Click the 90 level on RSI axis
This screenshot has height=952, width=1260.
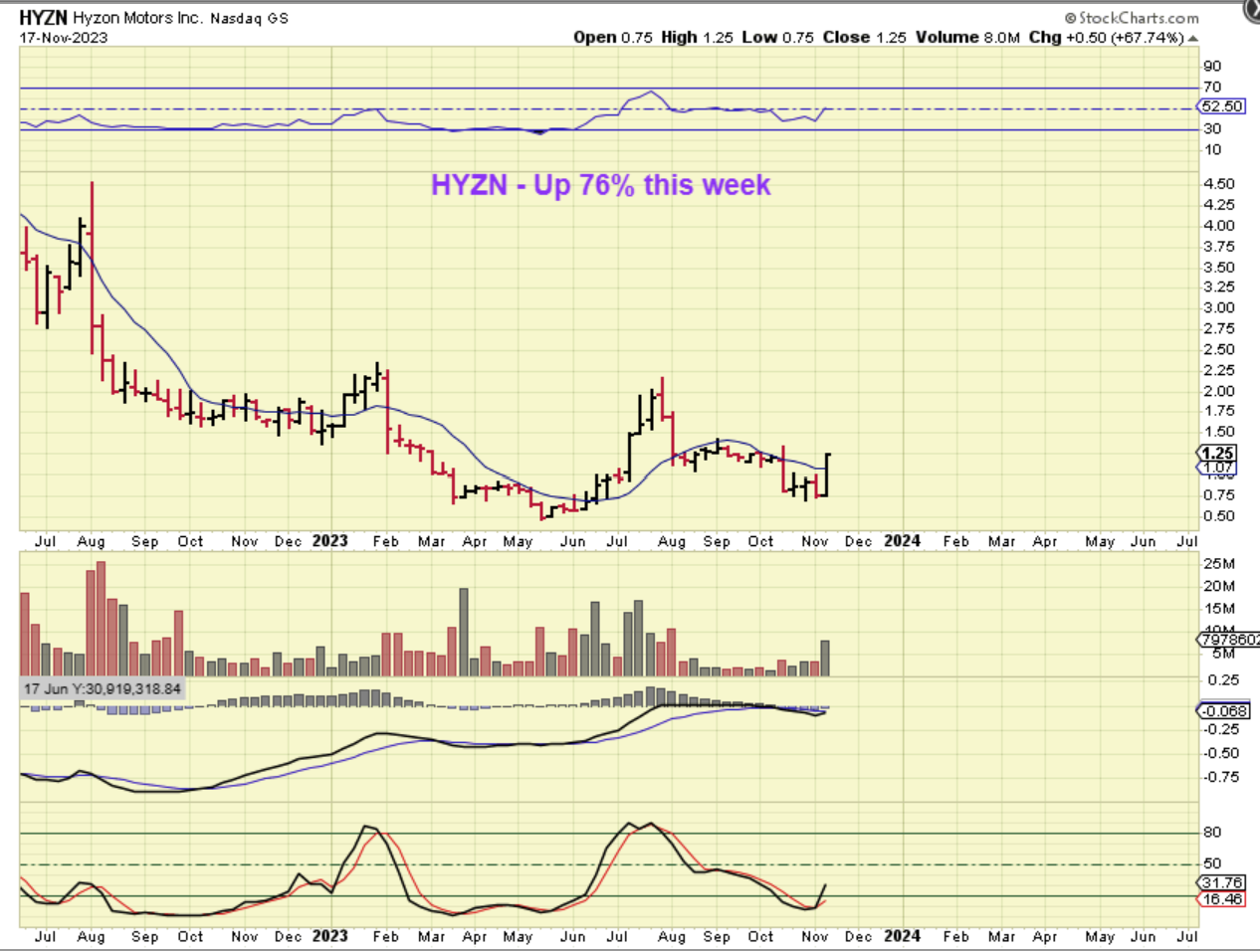(x=1212, y=66)
